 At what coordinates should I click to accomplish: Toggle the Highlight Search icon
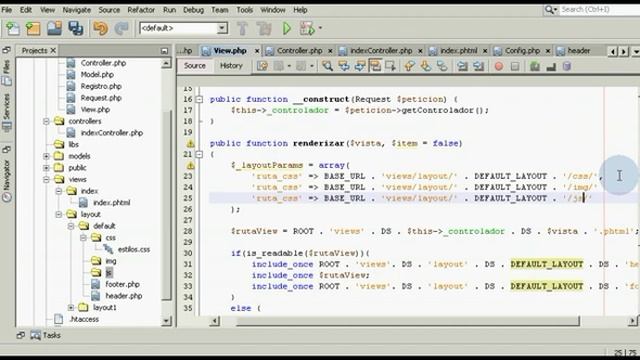click(x=375, y=66)
